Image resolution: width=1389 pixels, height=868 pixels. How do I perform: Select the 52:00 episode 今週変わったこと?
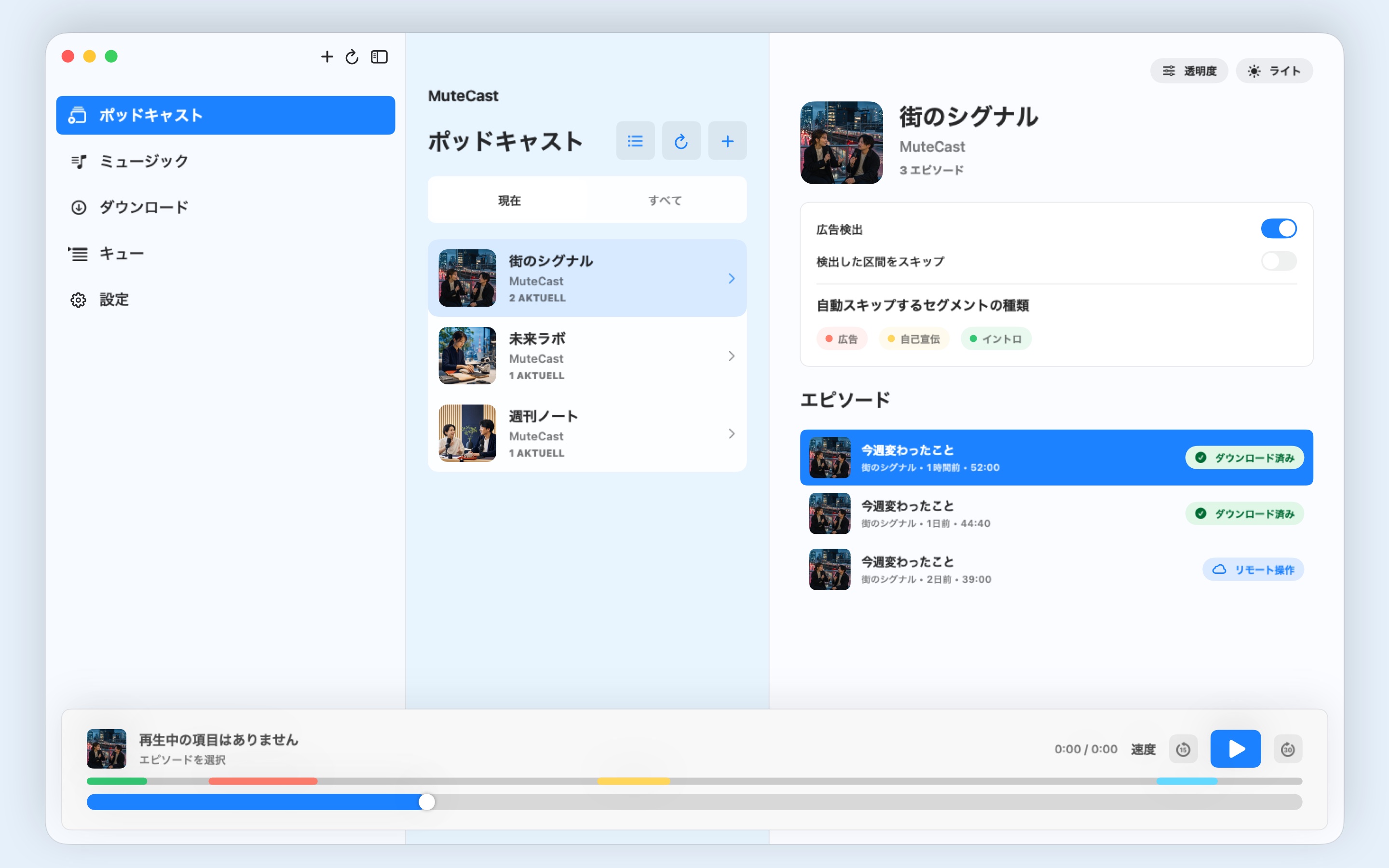1056,458
